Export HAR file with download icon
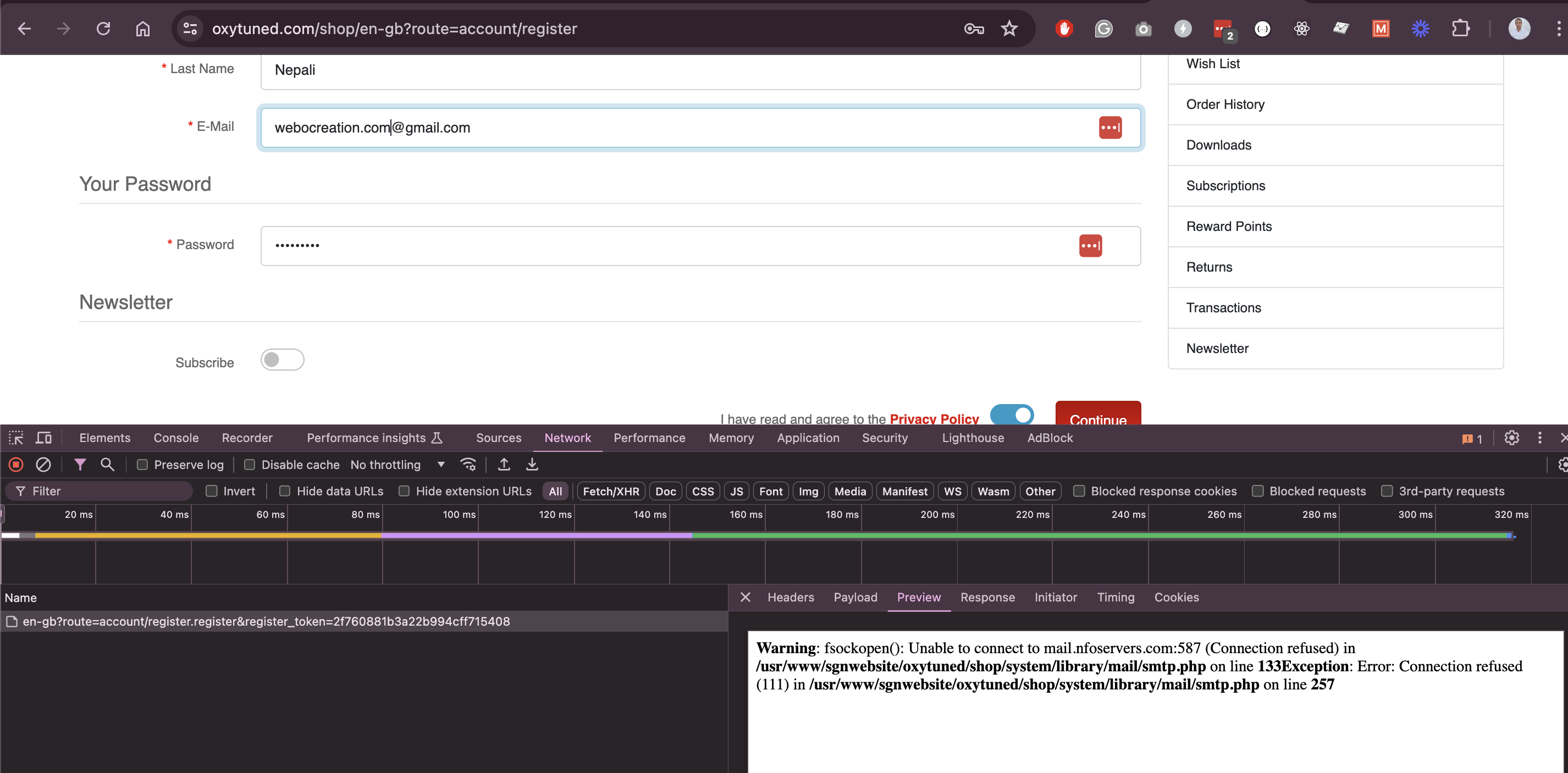 pos(532,465)
